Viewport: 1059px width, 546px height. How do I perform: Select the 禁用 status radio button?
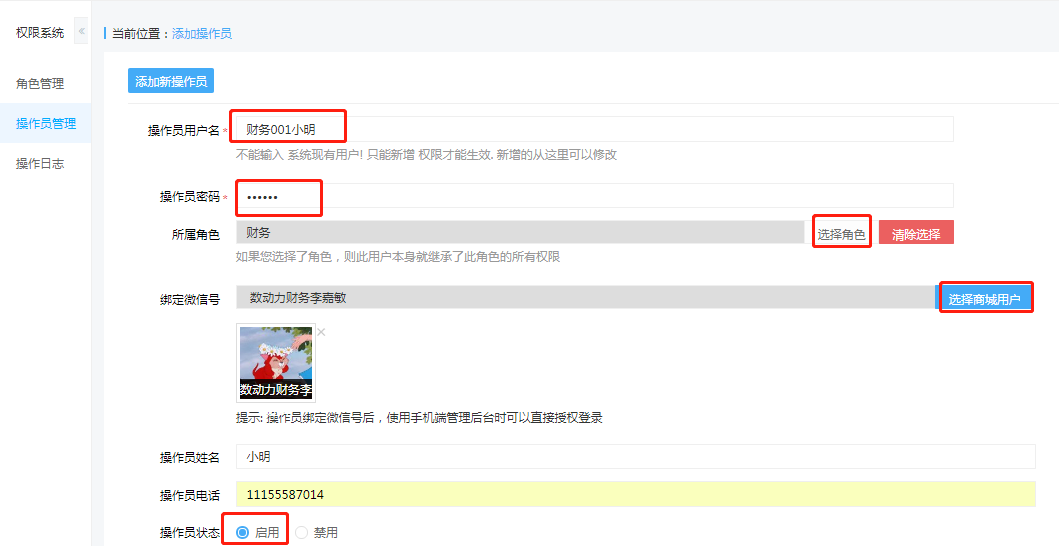point(301,532)
